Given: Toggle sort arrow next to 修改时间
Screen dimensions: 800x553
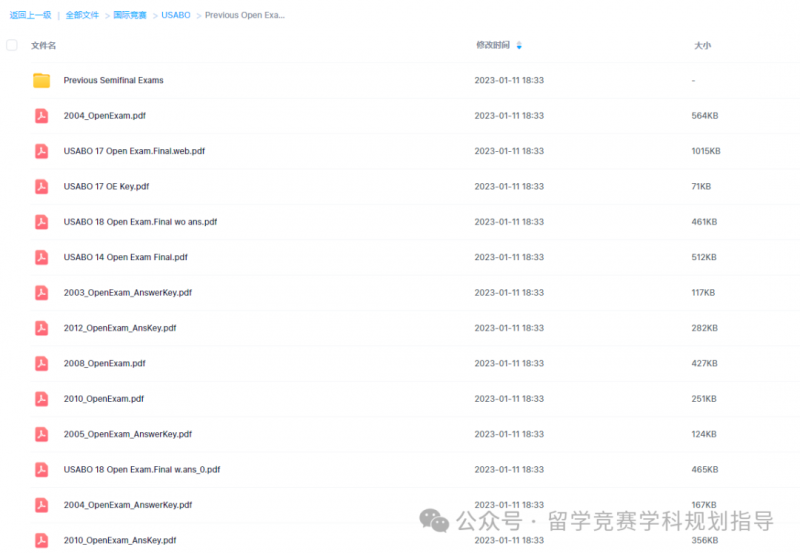Looking at the screenshot, I should coord(519,45).
